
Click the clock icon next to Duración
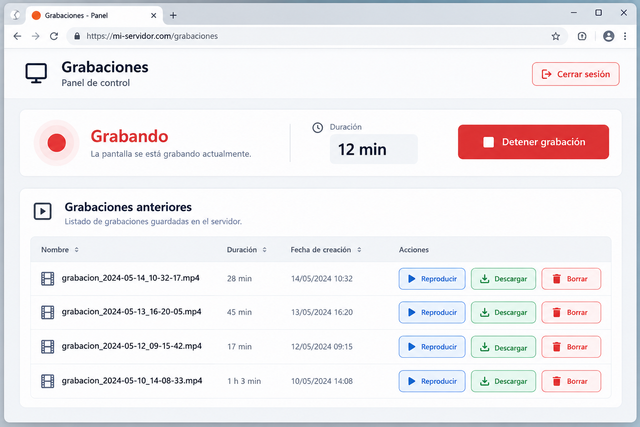(318, 127)
